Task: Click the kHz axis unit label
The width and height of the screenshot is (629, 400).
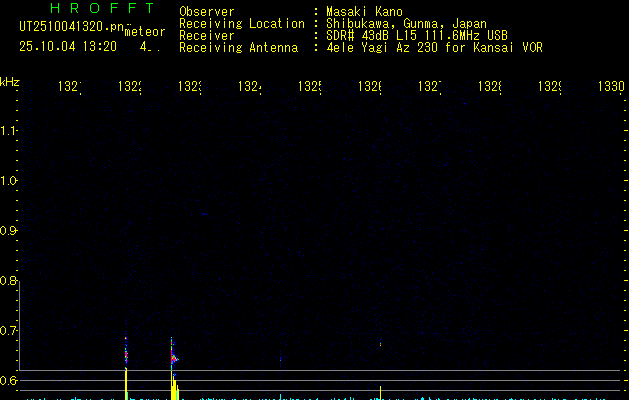Action: [x=10, y=81]
